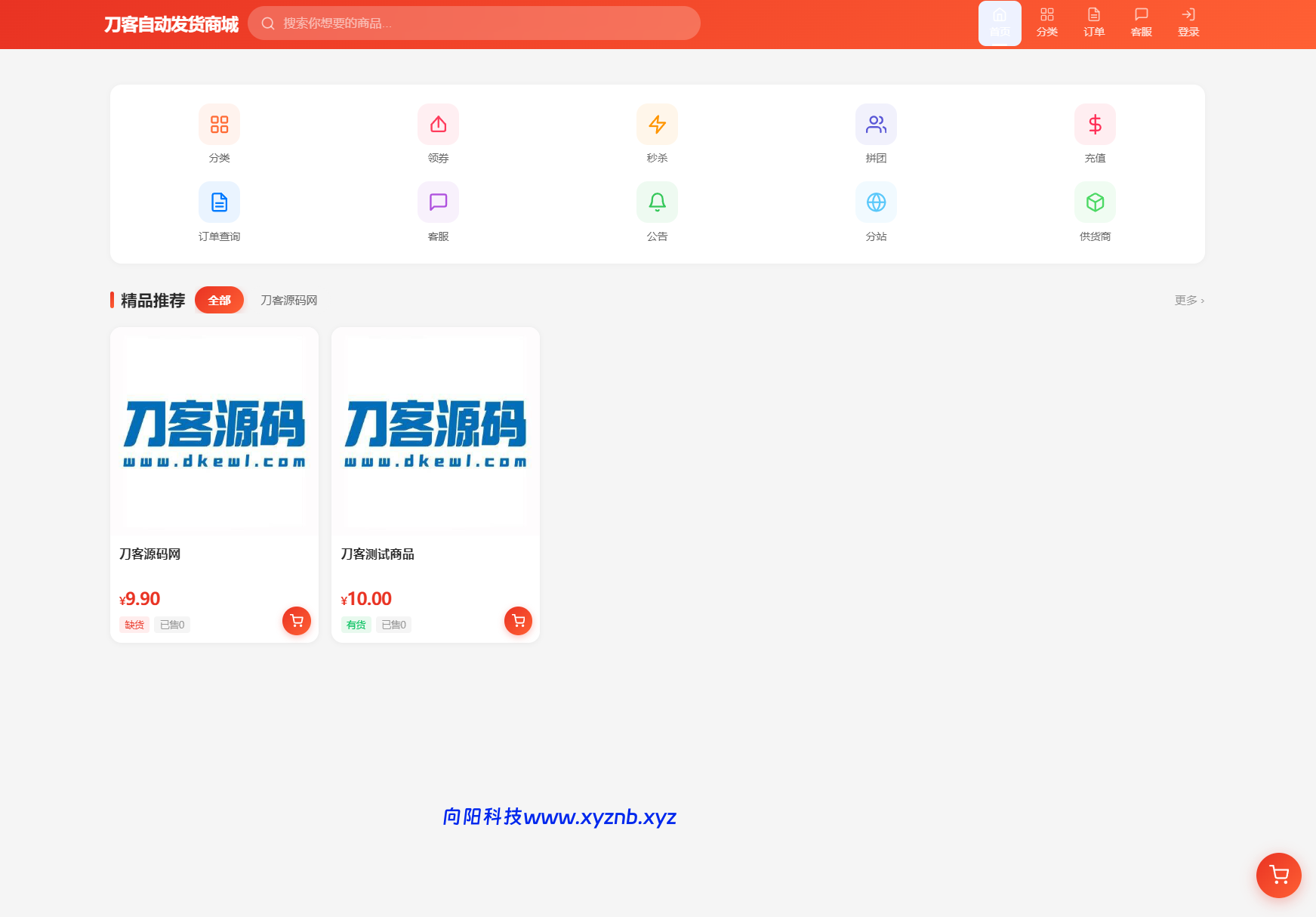Add 刀客测试商品 to cart
This screenshot has width=1316, height=917.
click(x=518, y=620)
